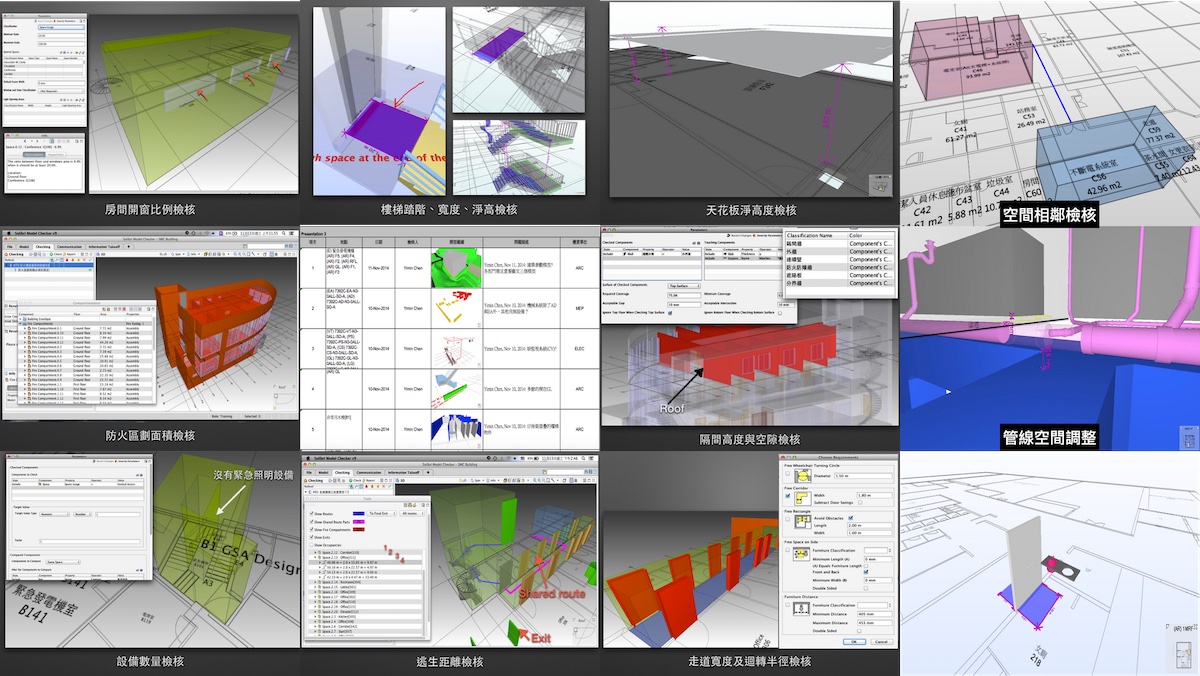Toggle the Show Routes checkbox

(x=313, y=512)
